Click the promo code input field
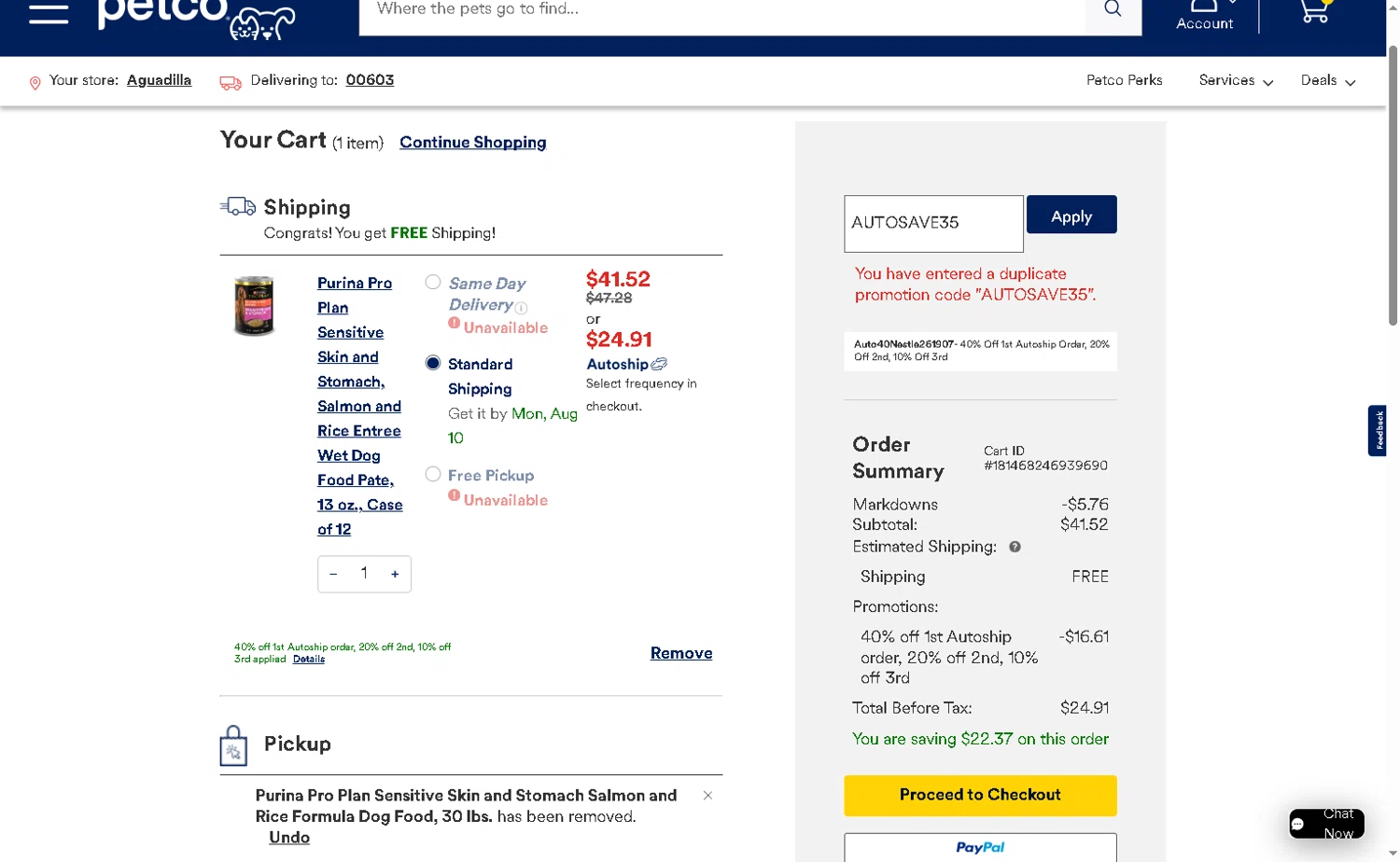 [x=933, y=223]
